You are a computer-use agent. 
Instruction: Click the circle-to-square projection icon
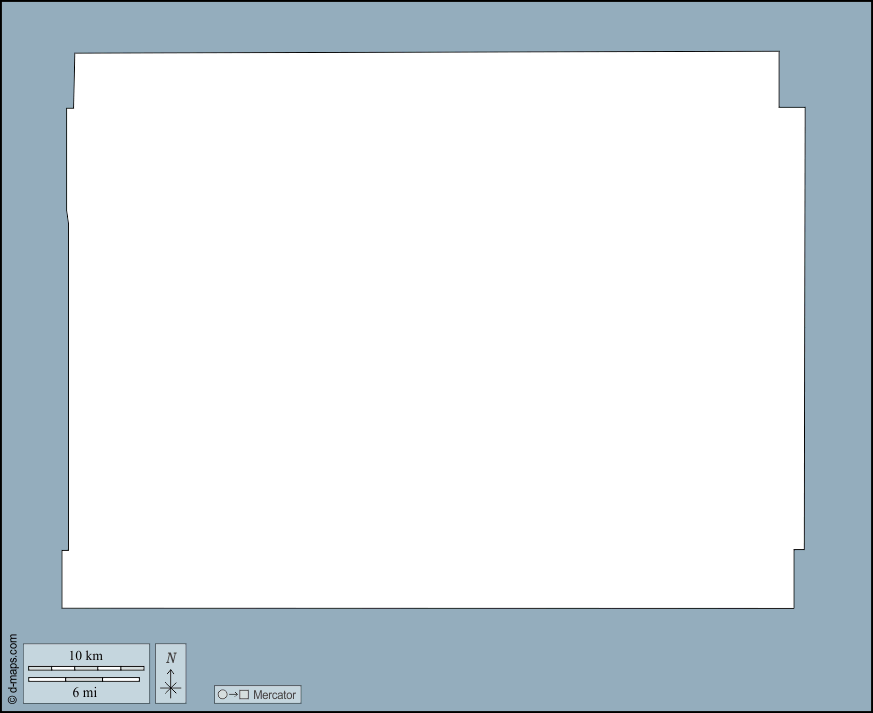(233, 695)
